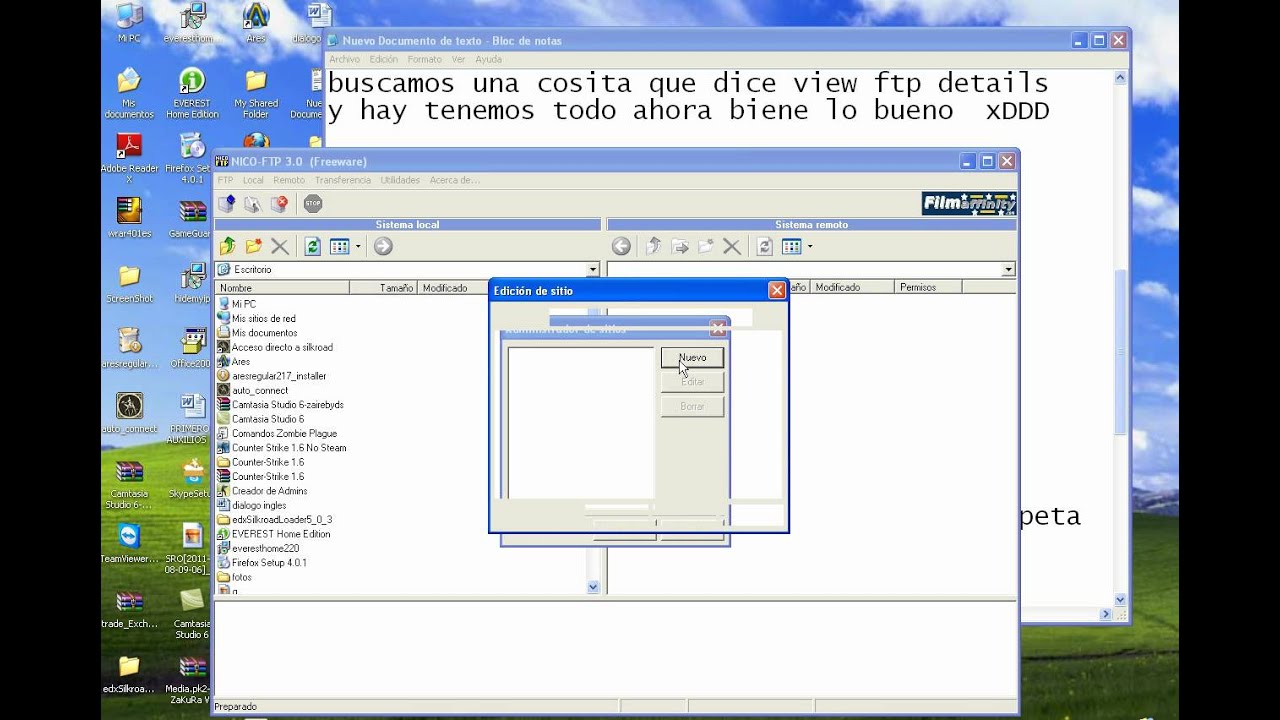This screenshot has width=1280, height=720.
Task: Select Mis sitios de red in list
Action: click(x=264, y=318)
